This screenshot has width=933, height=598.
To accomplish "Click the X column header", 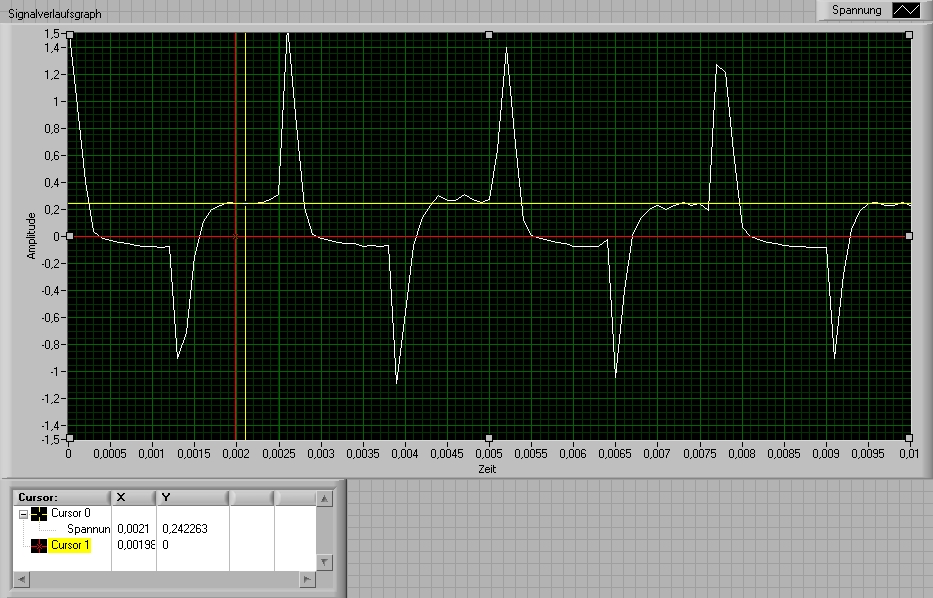I will (x=134, y=497).
